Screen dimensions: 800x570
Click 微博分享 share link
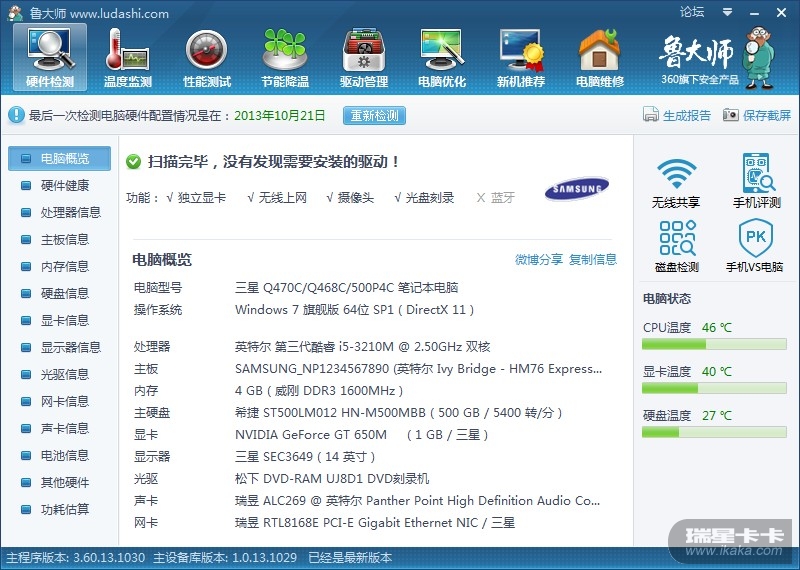(538, 260)
